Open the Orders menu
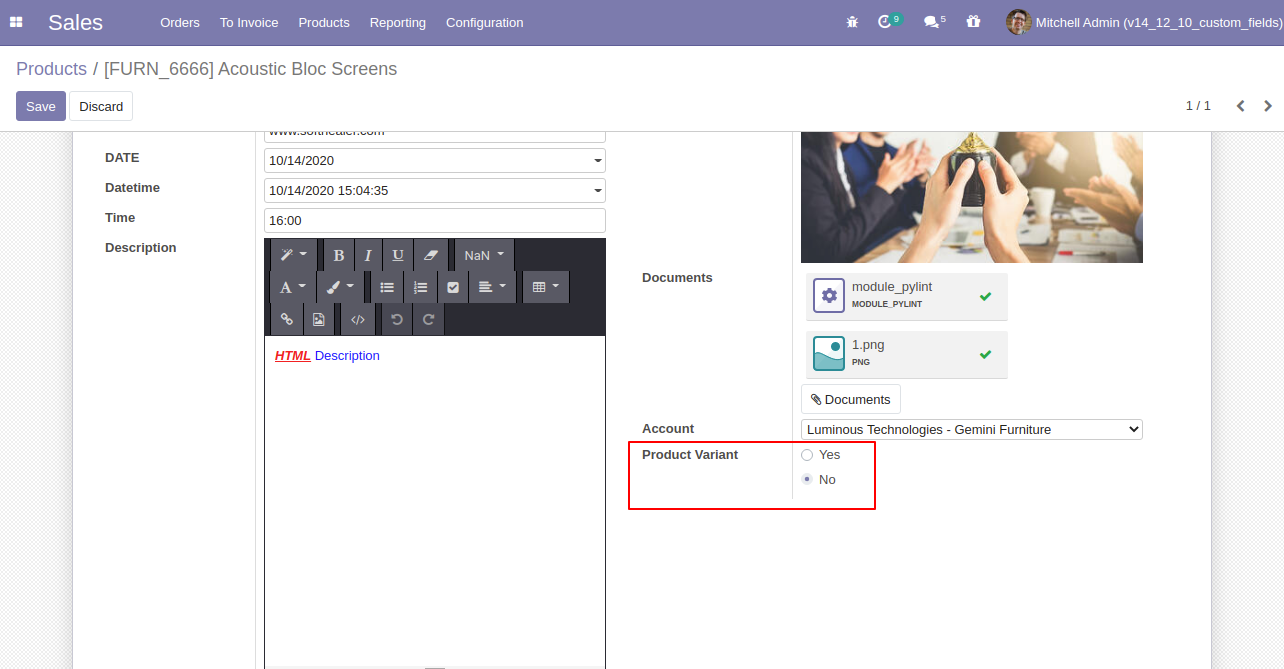Image resolution: width=1284 pixels, height=669 pixels. [x=180, y=22]
